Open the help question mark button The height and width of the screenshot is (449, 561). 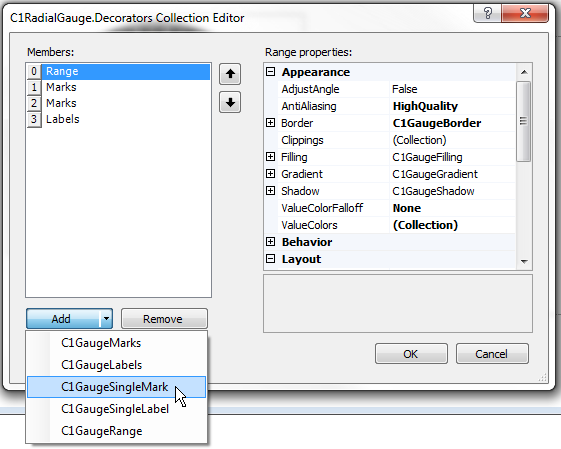[488, 14]
